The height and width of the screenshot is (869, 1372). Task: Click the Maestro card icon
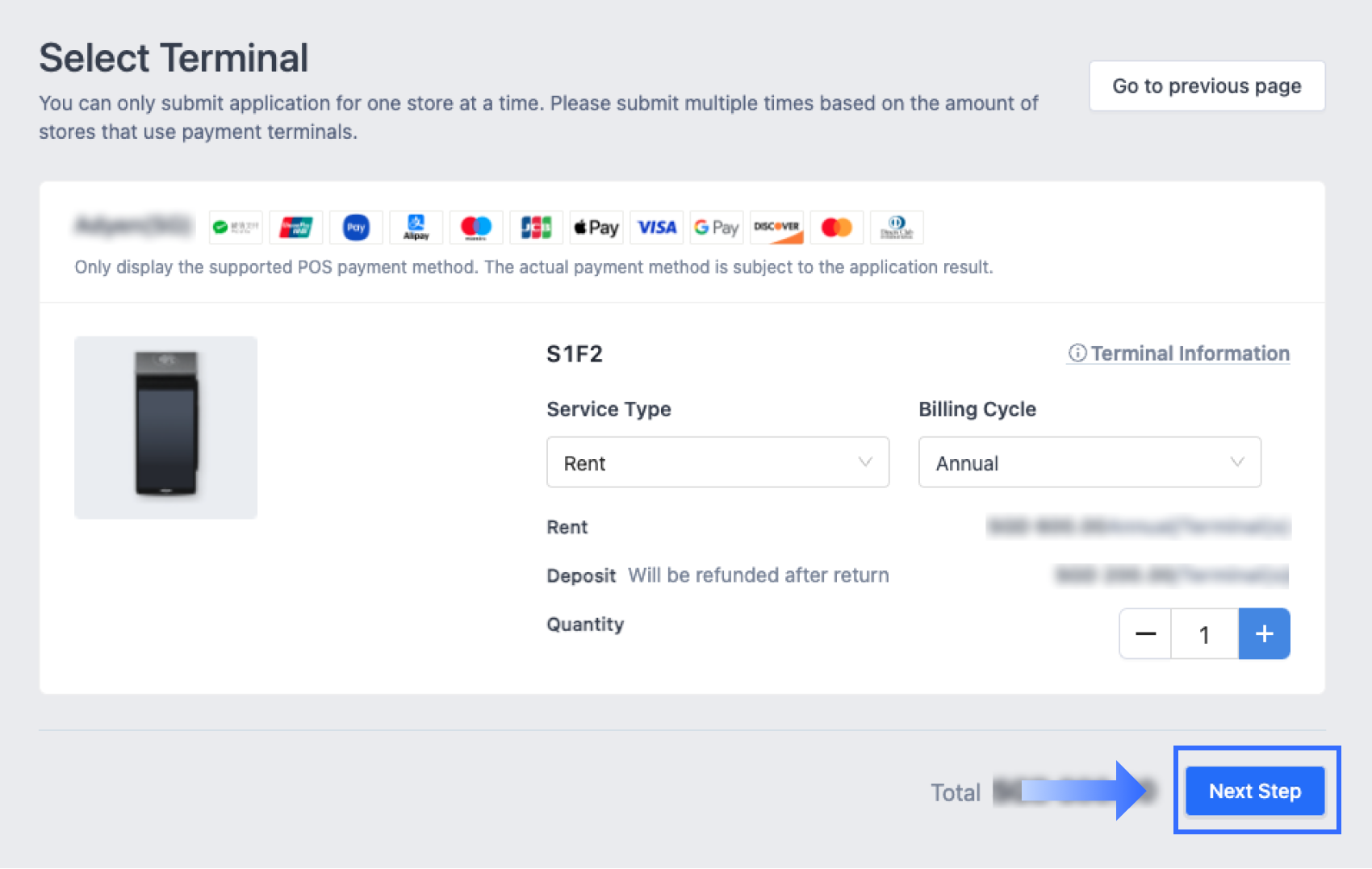click(x=476, y=228)
